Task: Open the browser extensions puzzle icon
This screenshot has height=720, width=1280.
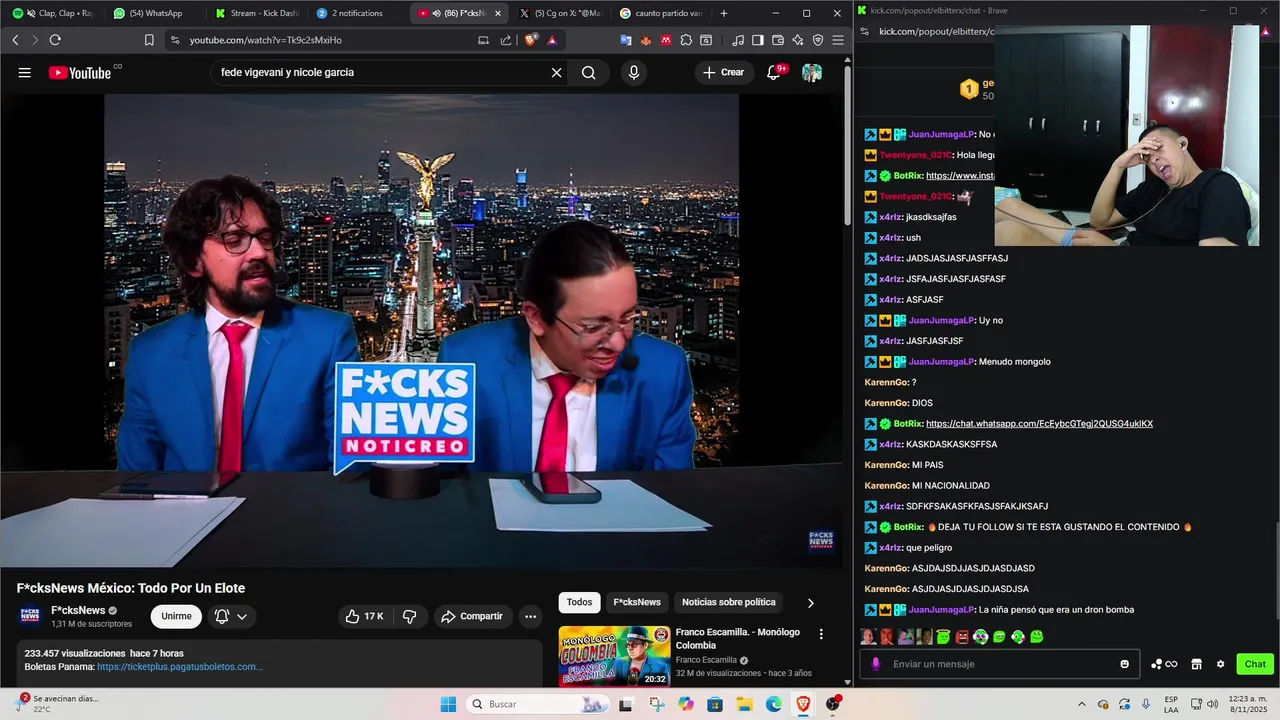Action: click(x=686, y=40)
